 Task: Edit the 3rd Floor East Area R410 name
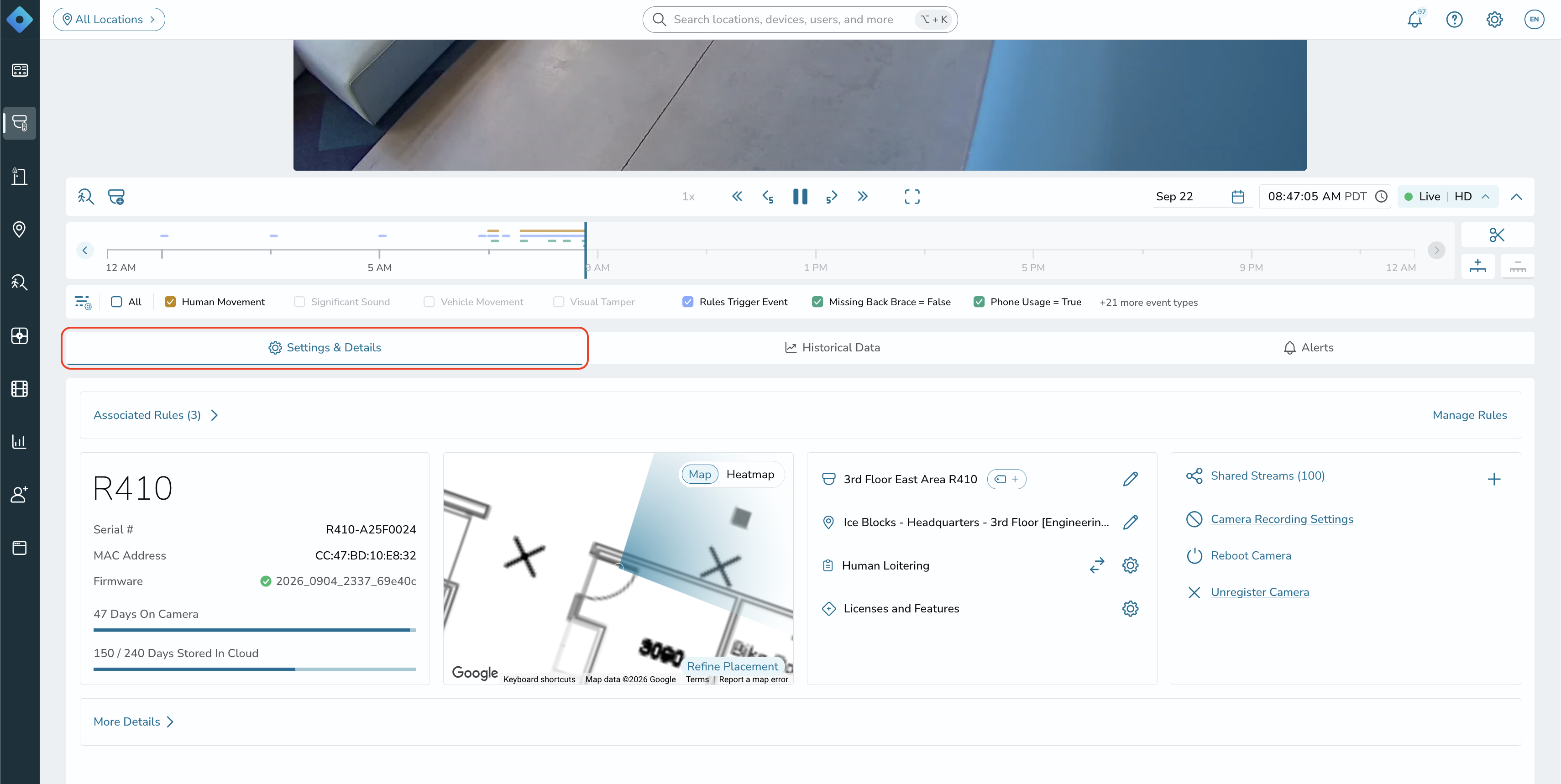(x=1130, y=479)
